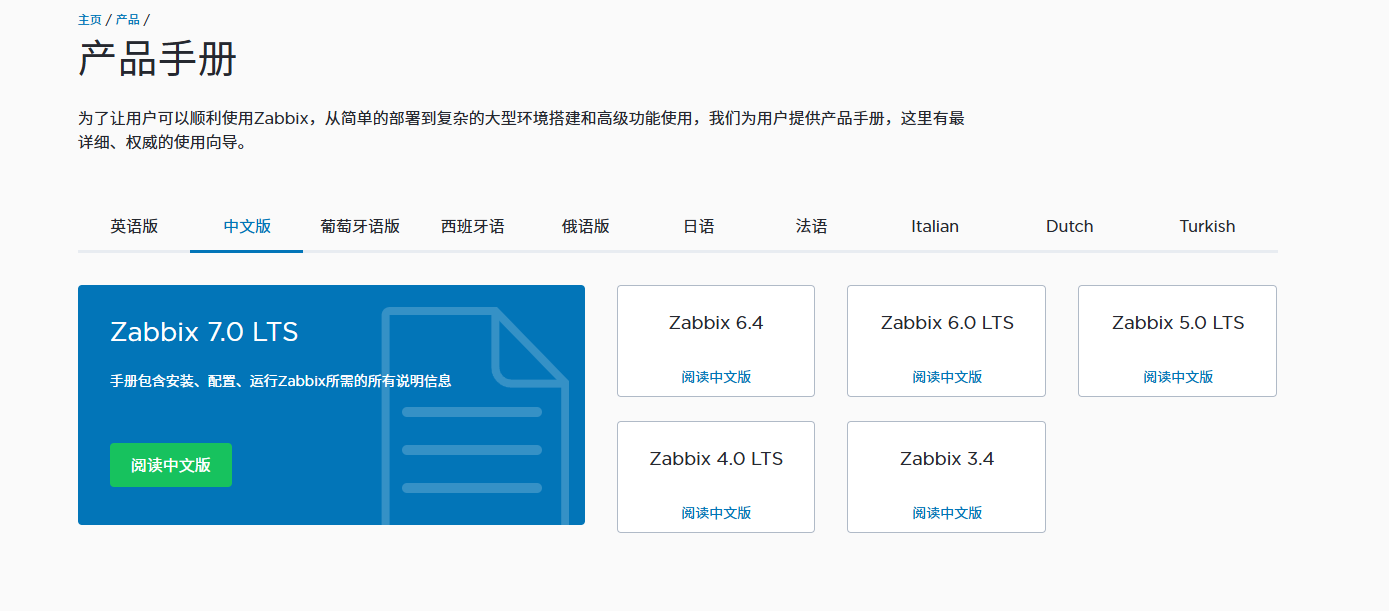This screenshot has height=611, width=1389.
Task: Click the Zabbix 4.0 LTS card title
Action: [x=716, y=459]
